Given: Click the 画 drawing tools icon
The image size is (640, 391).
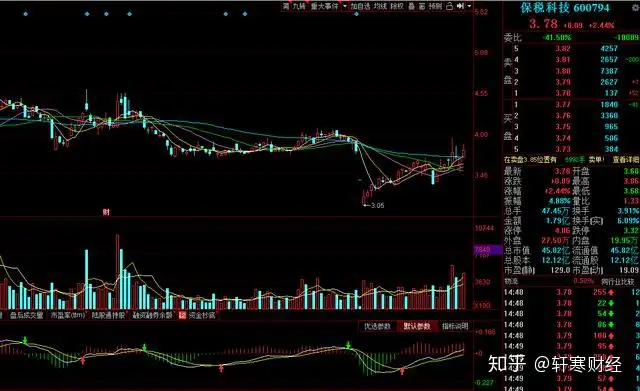Looking at the screenshot, I should (422, 6).
